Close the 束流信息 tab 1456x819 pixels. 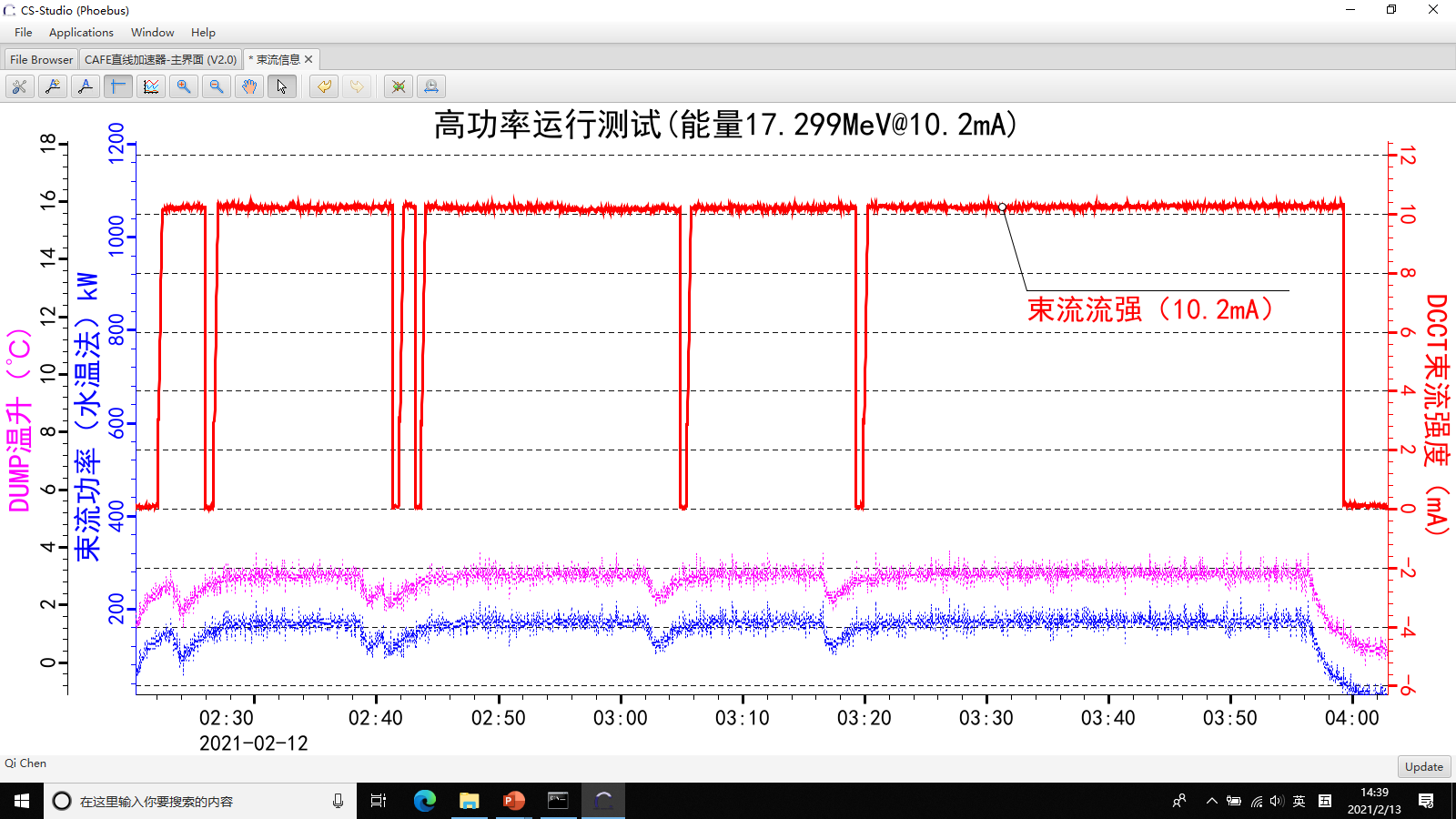[x=308, y=59]
